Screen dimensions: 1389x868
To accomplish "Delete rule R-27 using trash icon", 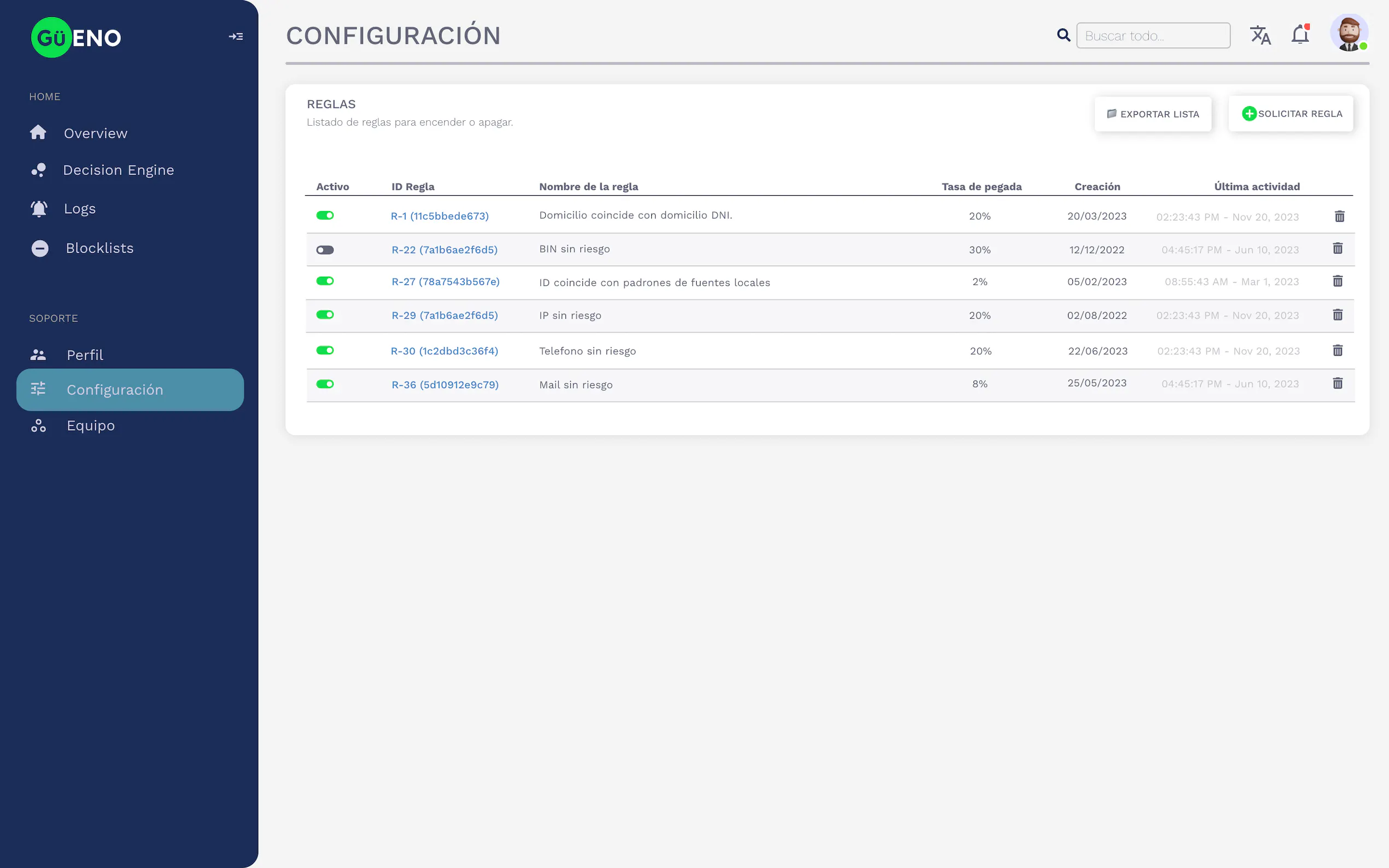I will pyautogui.click(x=1337, y=281).
